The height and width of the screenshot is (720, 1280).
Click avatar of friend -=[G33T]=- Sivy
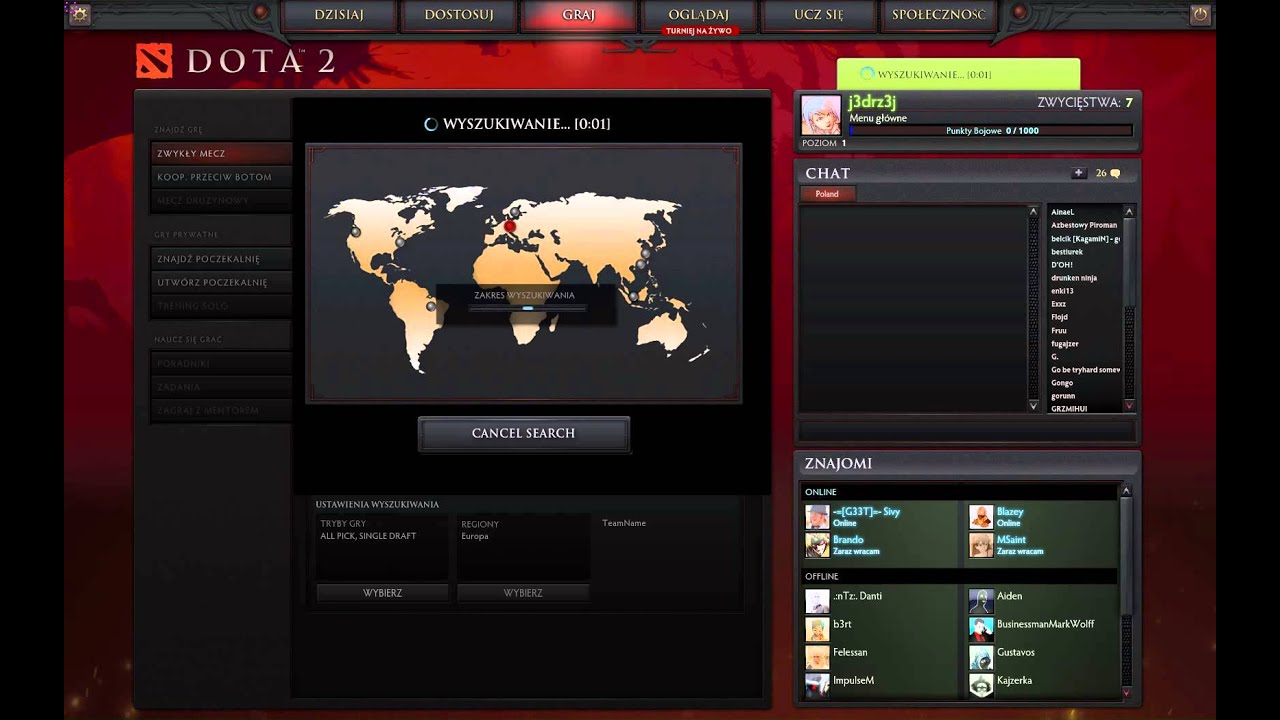(818, 517)
